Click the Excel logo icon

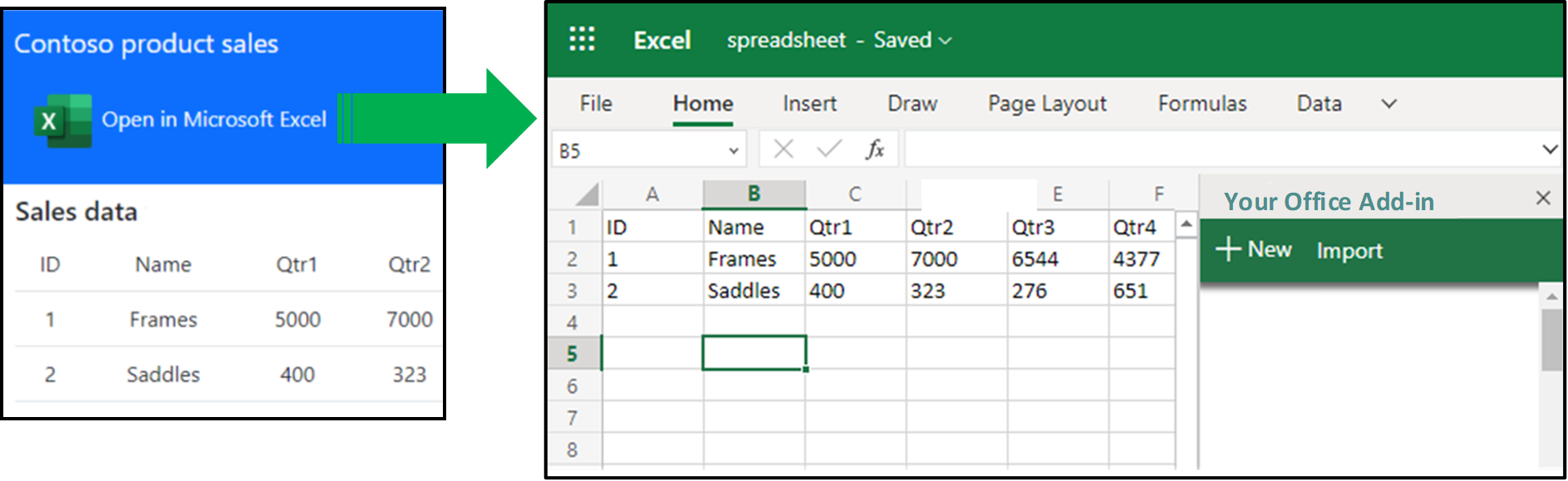point(62,120)
